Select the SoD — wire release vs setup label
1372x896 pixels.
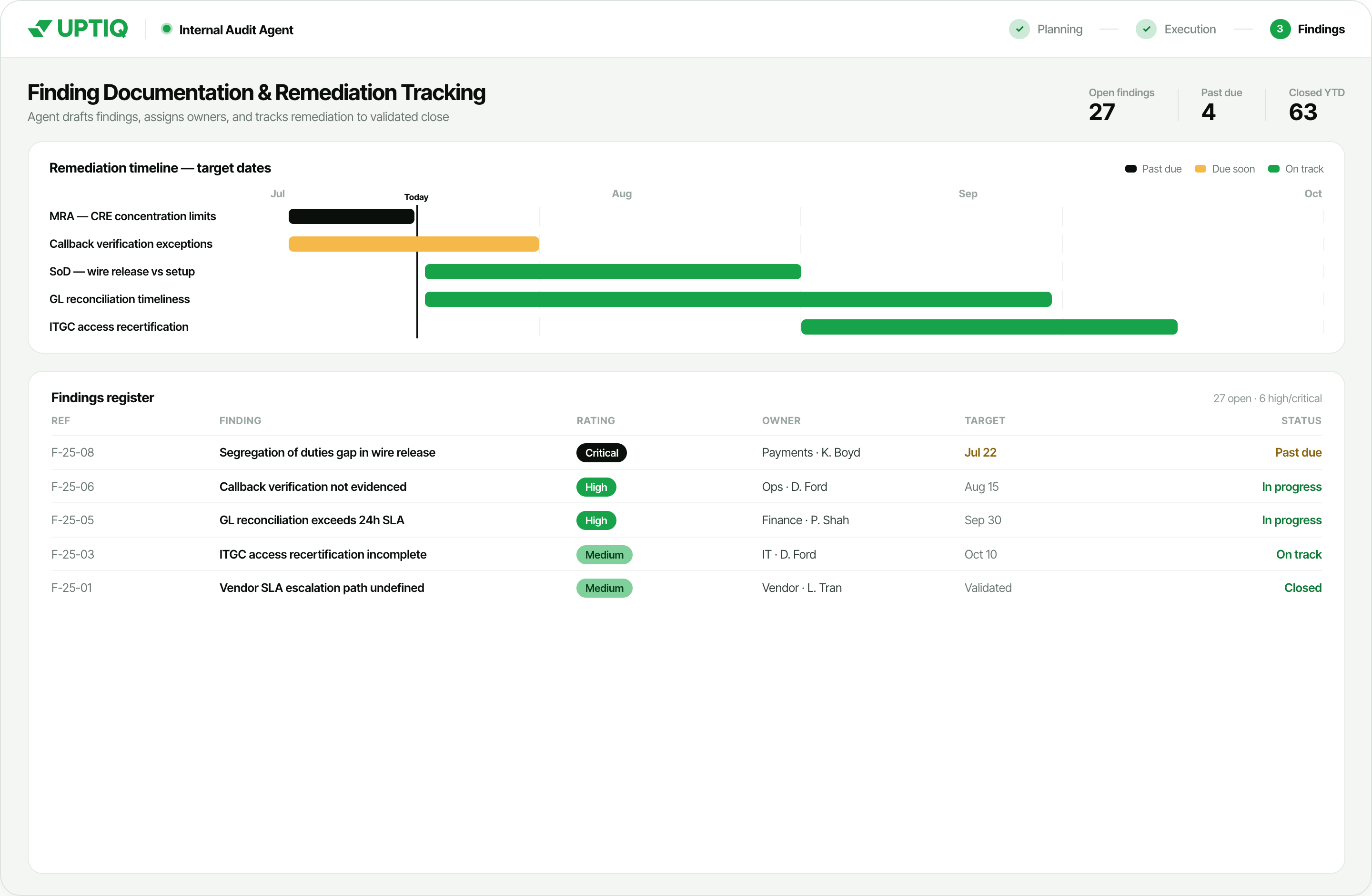(122, 272)
